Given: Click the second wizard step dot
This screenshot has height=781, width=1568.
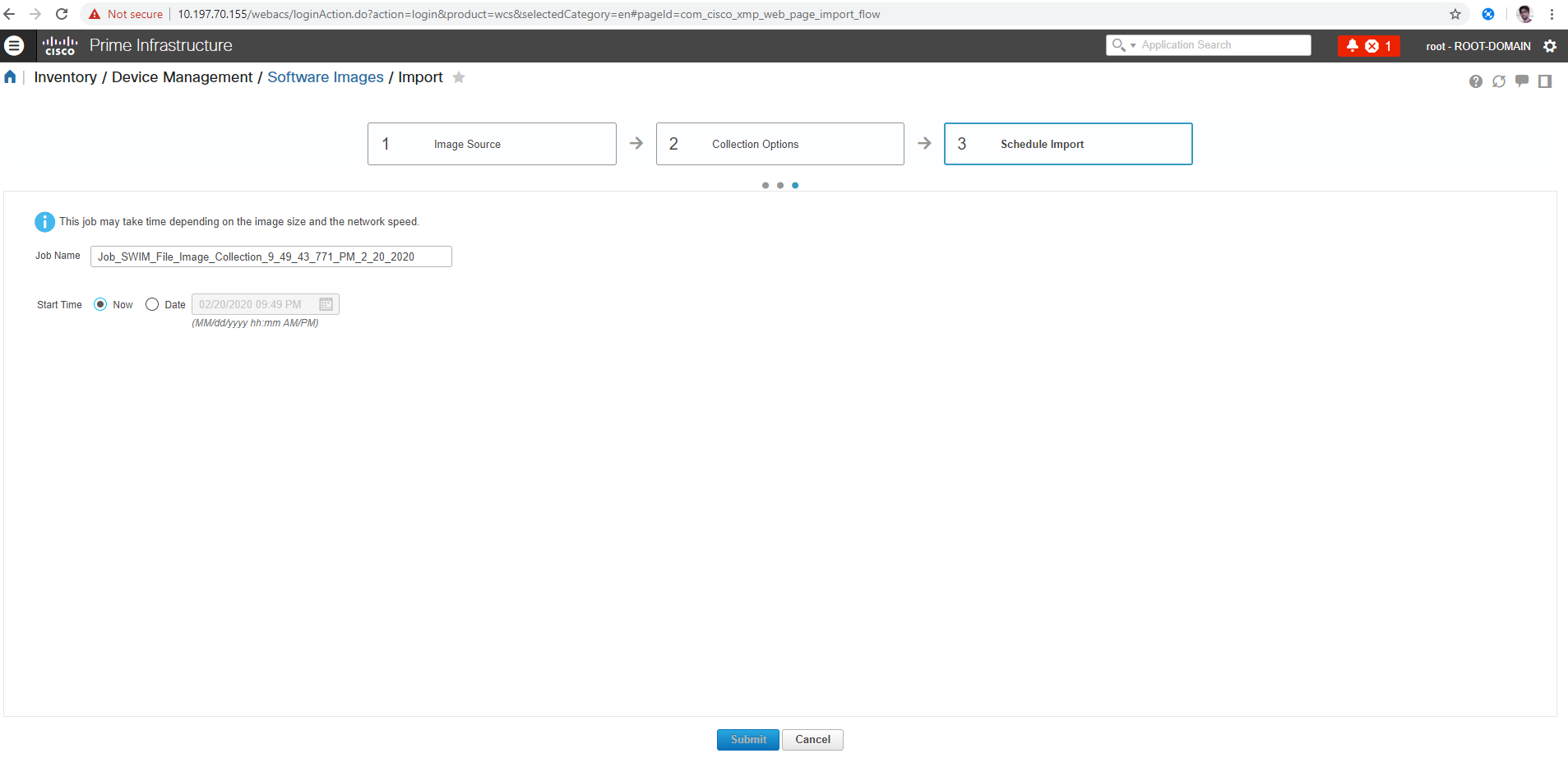Looking at the screenshot, I should pyautogui.click(x=780, y=185).
